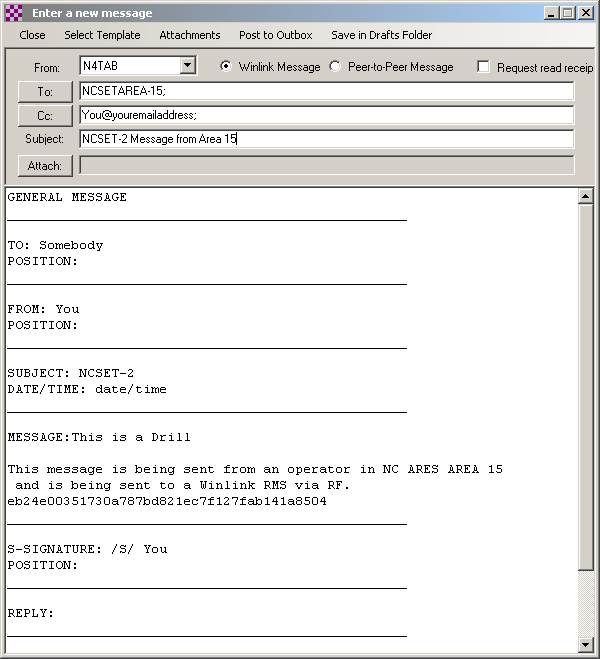
Task: Choose Post to Outbox
Action: coord(276,35)
